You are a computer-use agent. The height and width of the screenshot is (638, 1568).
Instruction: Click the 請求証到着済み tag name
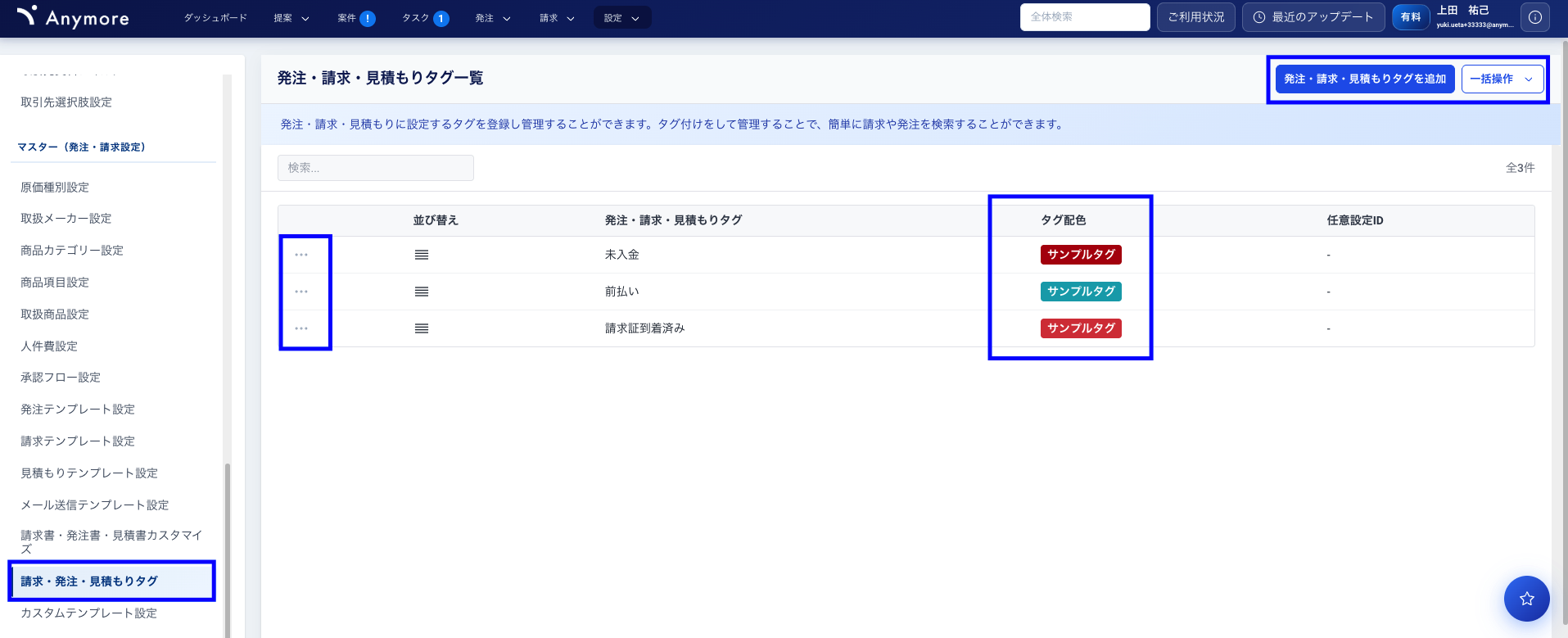(645, 328)
